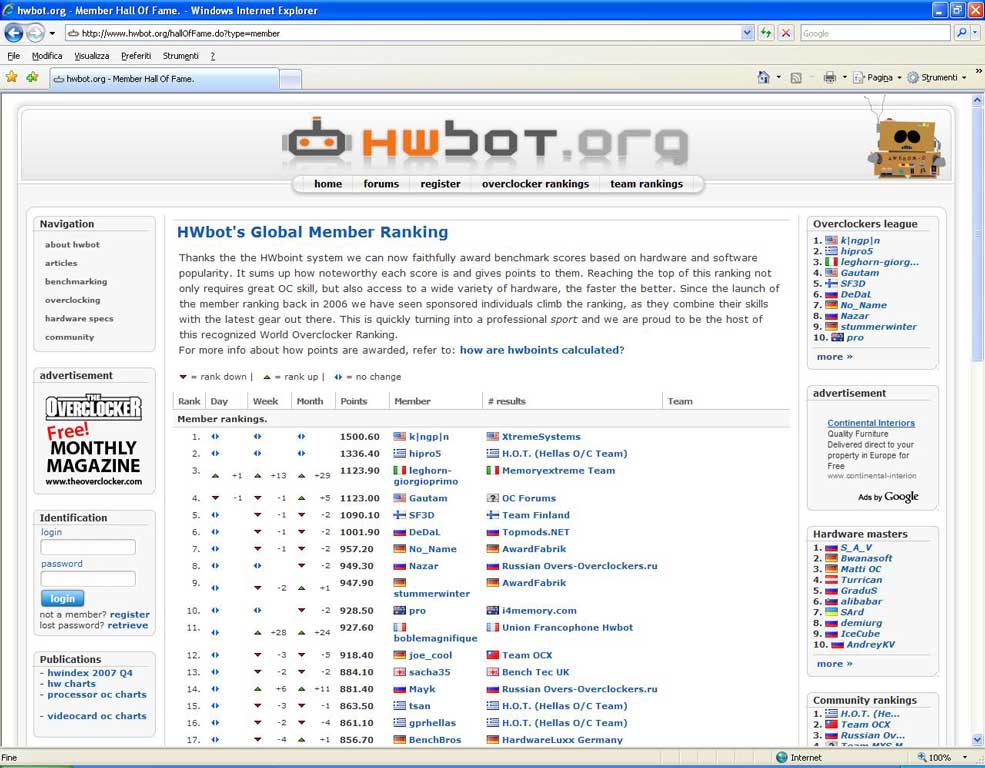Open the videocard oc charts link

(97, 716)
